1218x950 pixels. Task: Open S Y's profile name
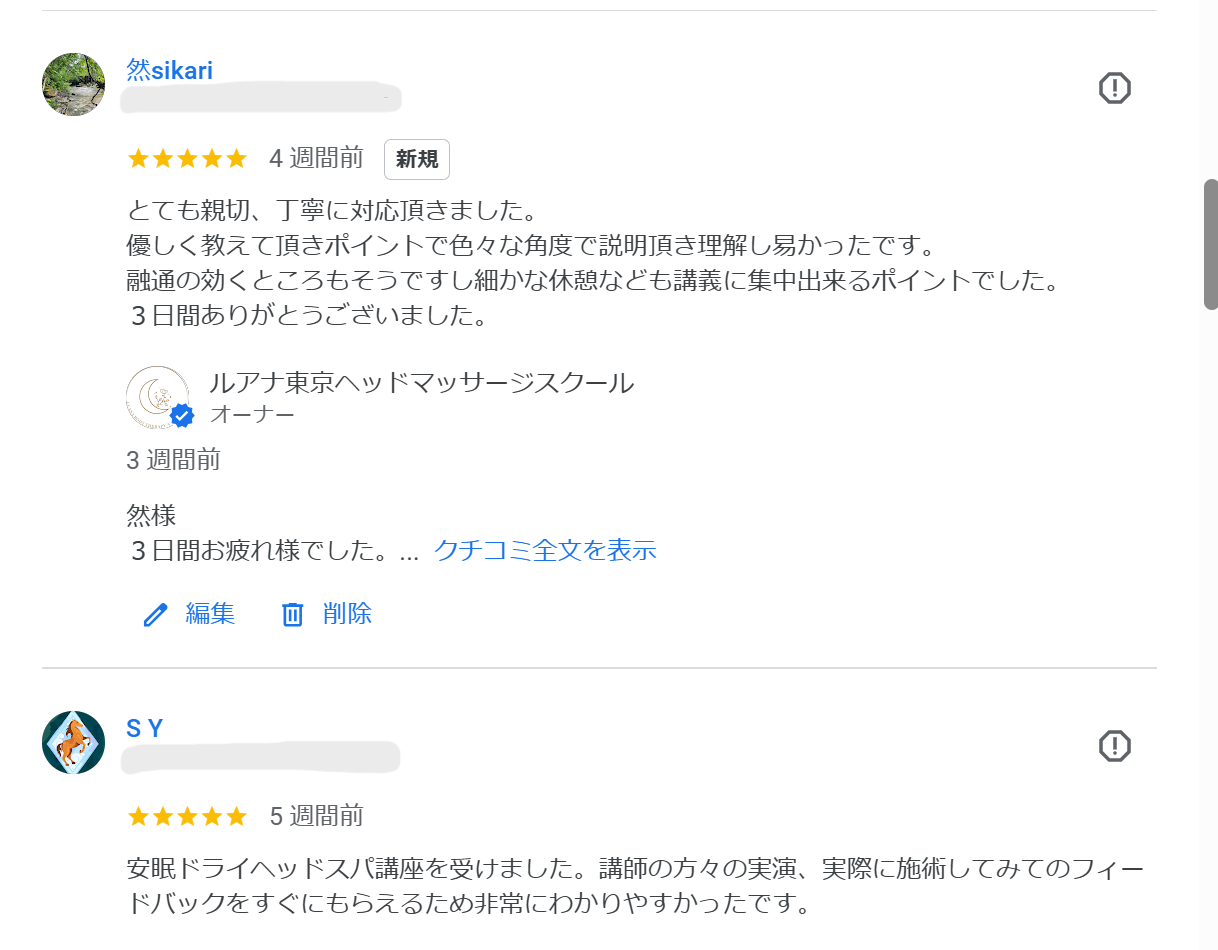pos(146,727)
